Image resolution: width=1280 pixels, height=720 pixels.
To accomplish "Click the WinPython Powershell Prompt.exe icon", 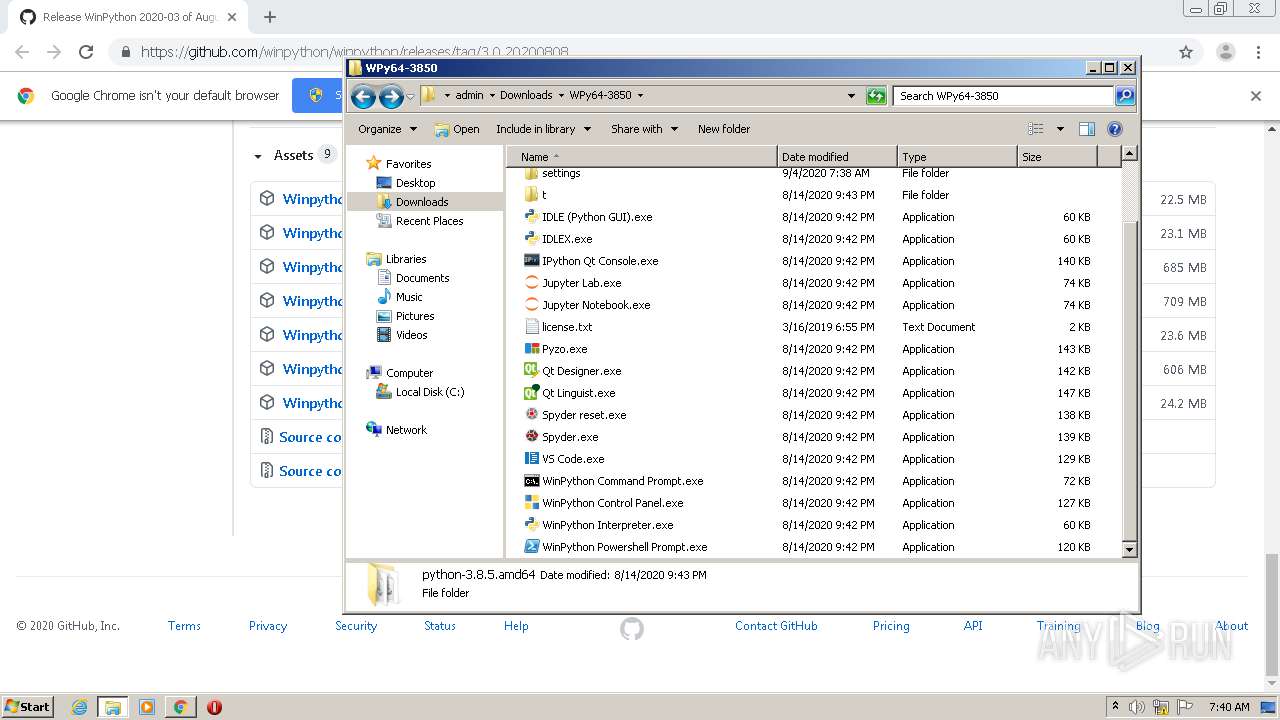I will (532, 547).
